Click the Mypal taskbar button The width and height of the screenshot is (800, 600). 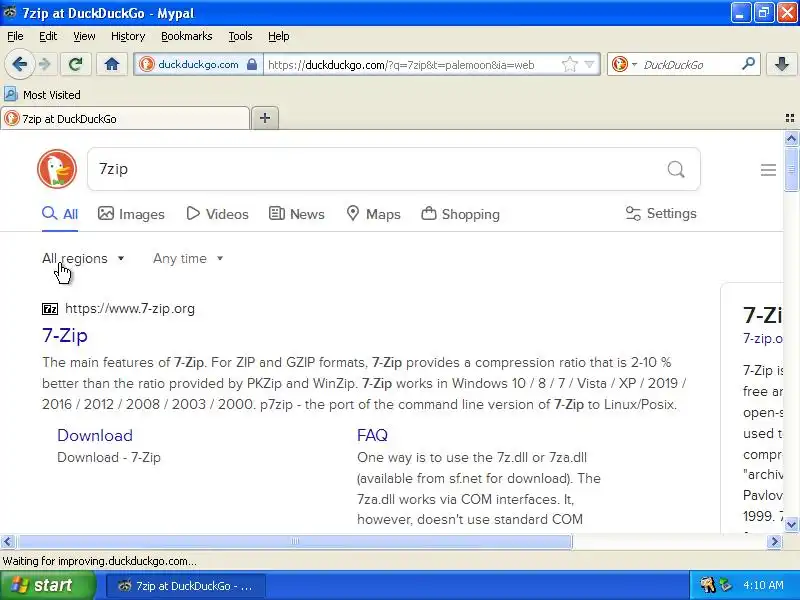pyautogui.click(x=186, y=586)
